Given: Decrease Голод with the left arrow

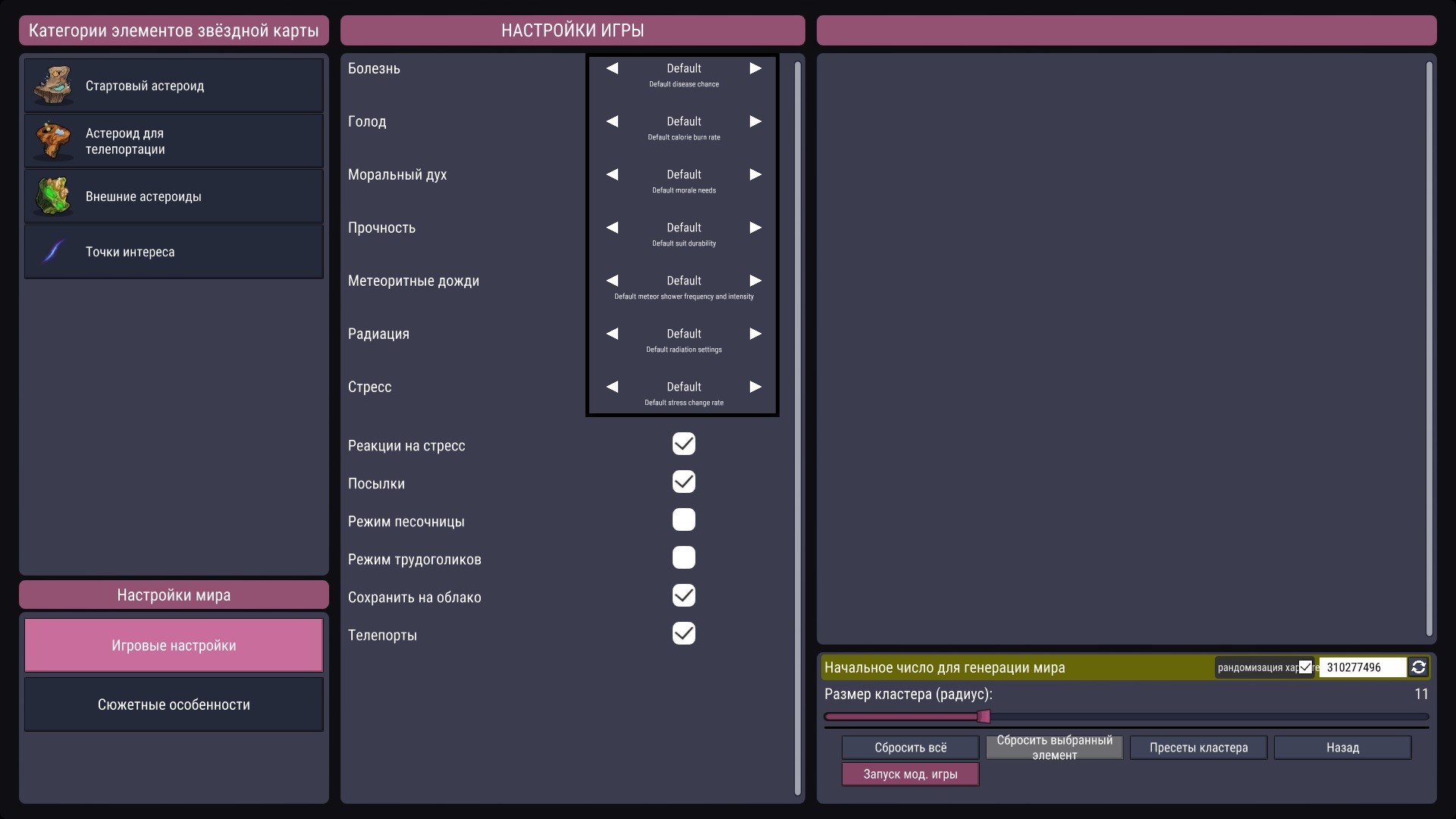Looking at the screenshot, I should tap(613, 121).
